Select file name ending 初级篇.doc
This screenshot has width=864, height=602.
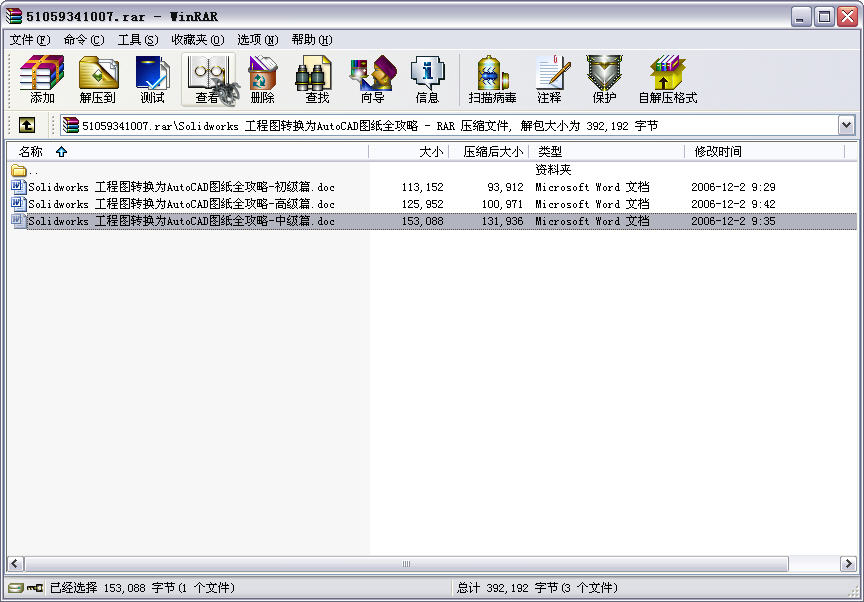(181, 187)
